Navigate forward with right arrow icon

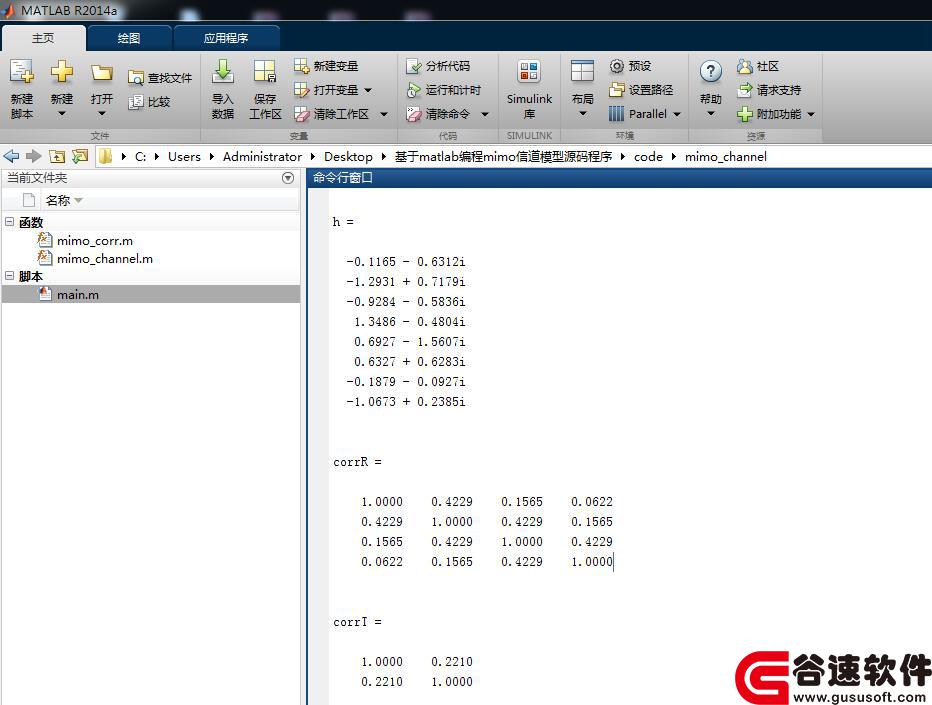pyautogui.click(x=33, y=156)
